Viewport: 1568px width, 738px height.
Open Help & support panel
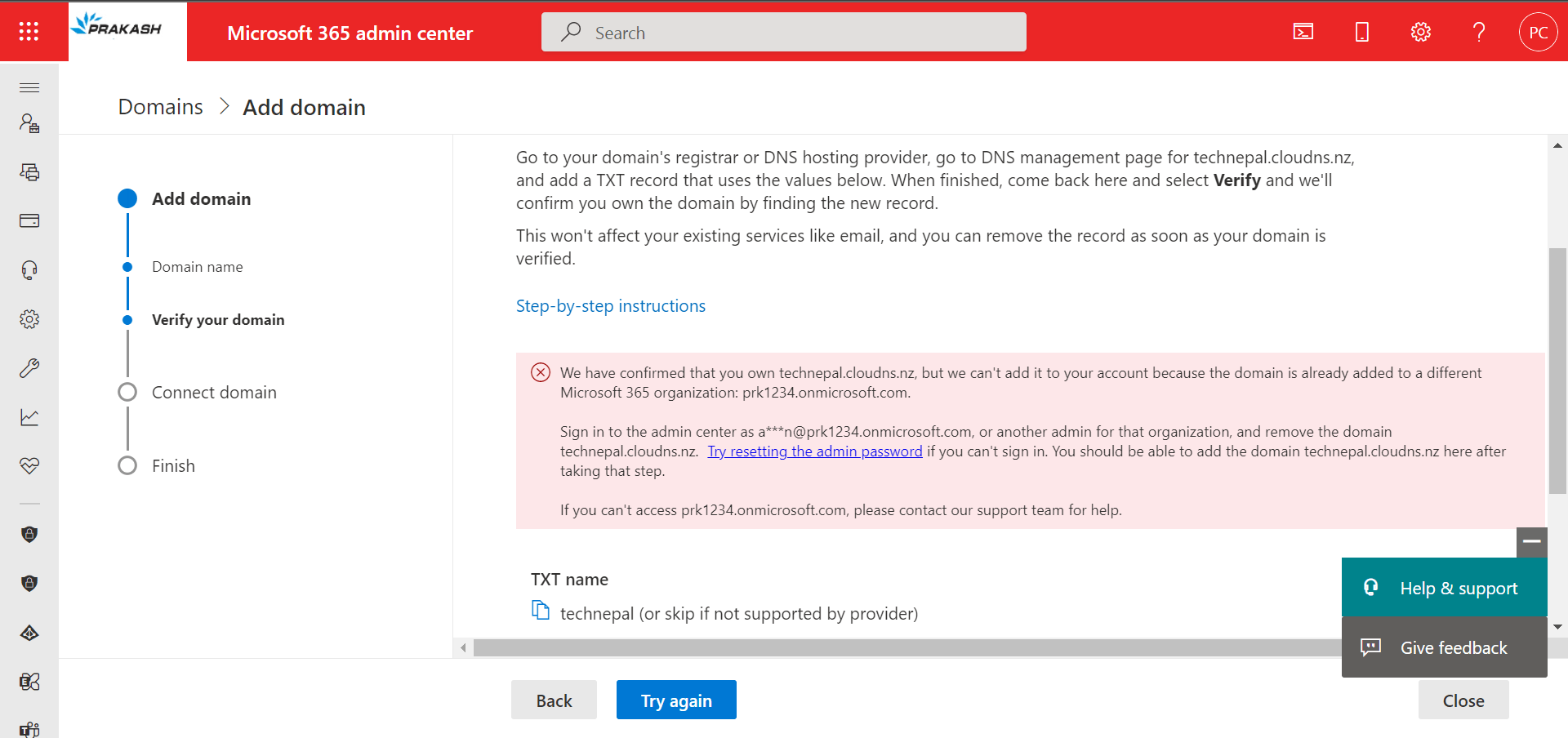pos(1445,588)
